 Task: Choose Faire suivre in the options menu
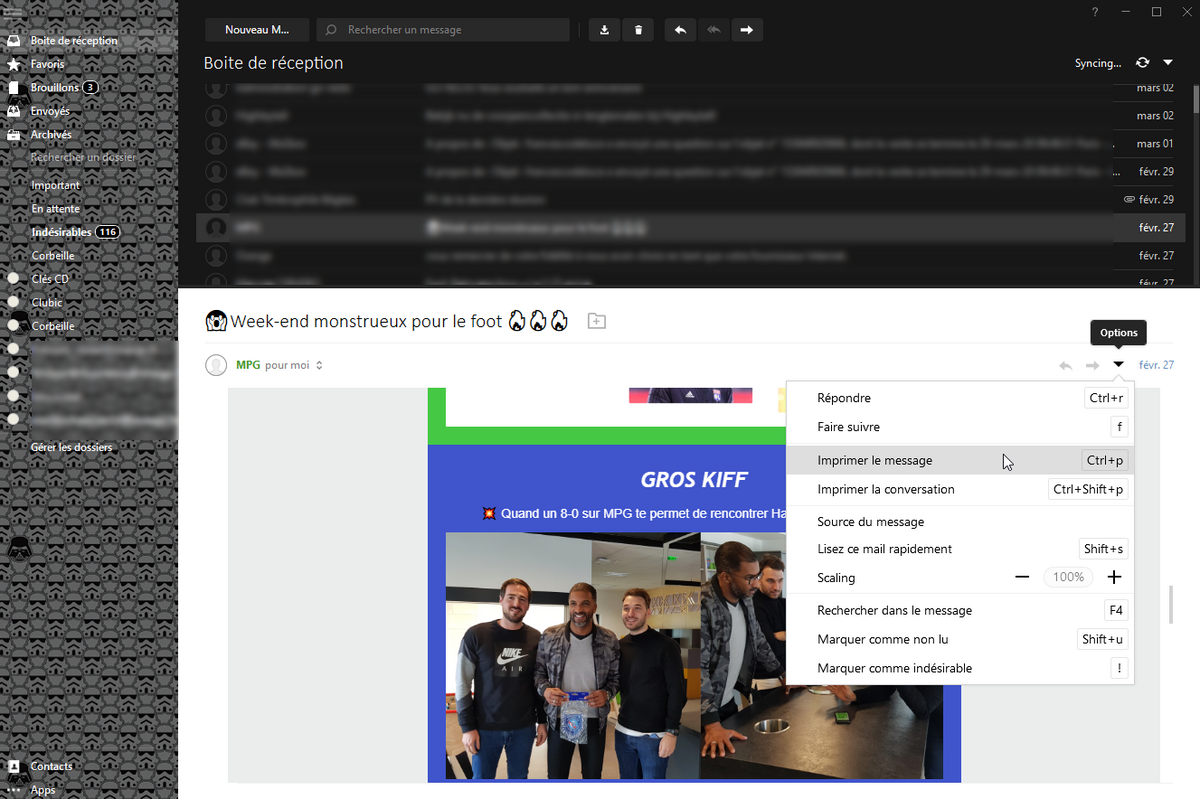(x=960, y=427)
